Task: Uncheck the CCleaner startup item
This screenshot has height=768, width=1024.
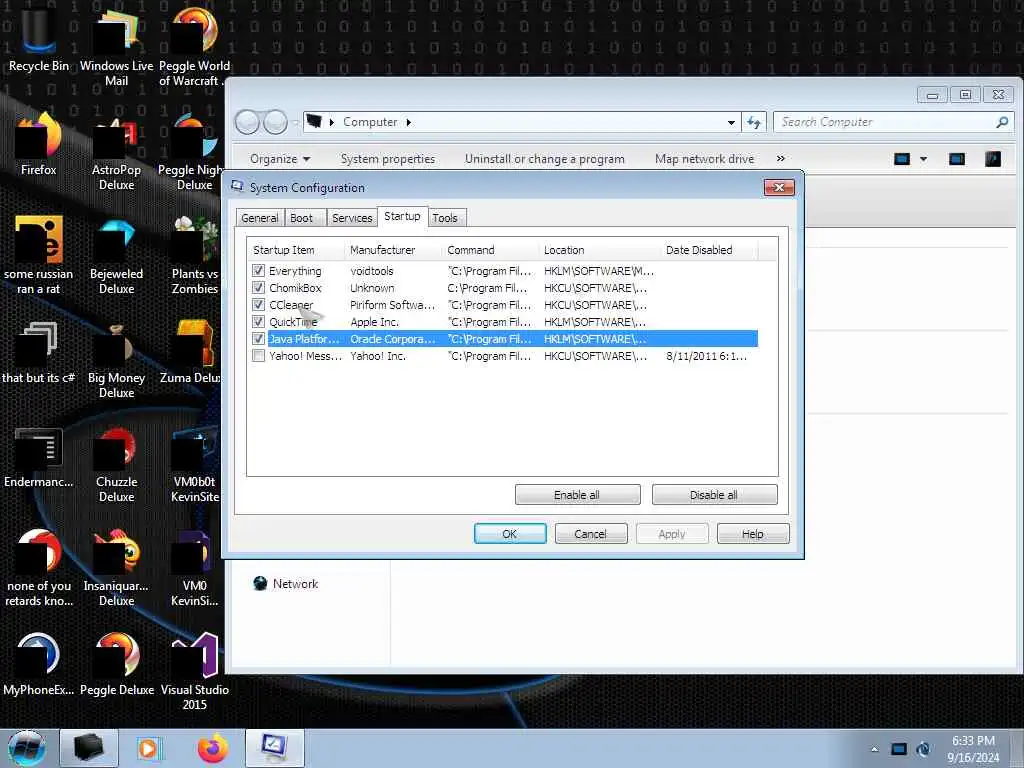Action: [x=259, y=304]
